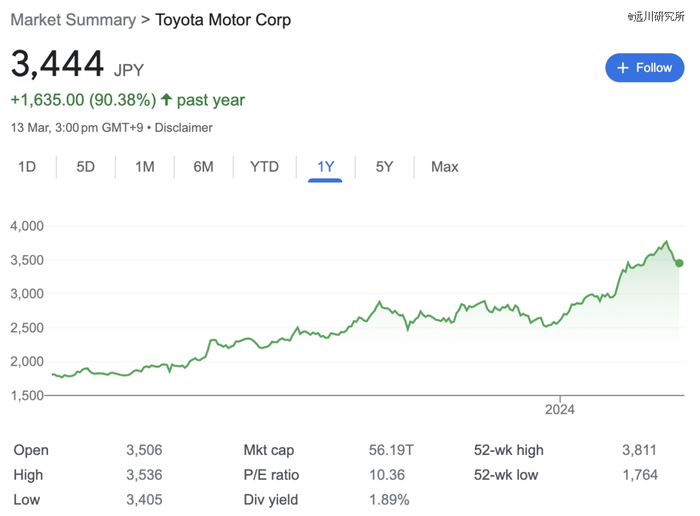Click the Follow button
This screenshot has height=516, width=700.
[644, 68]
